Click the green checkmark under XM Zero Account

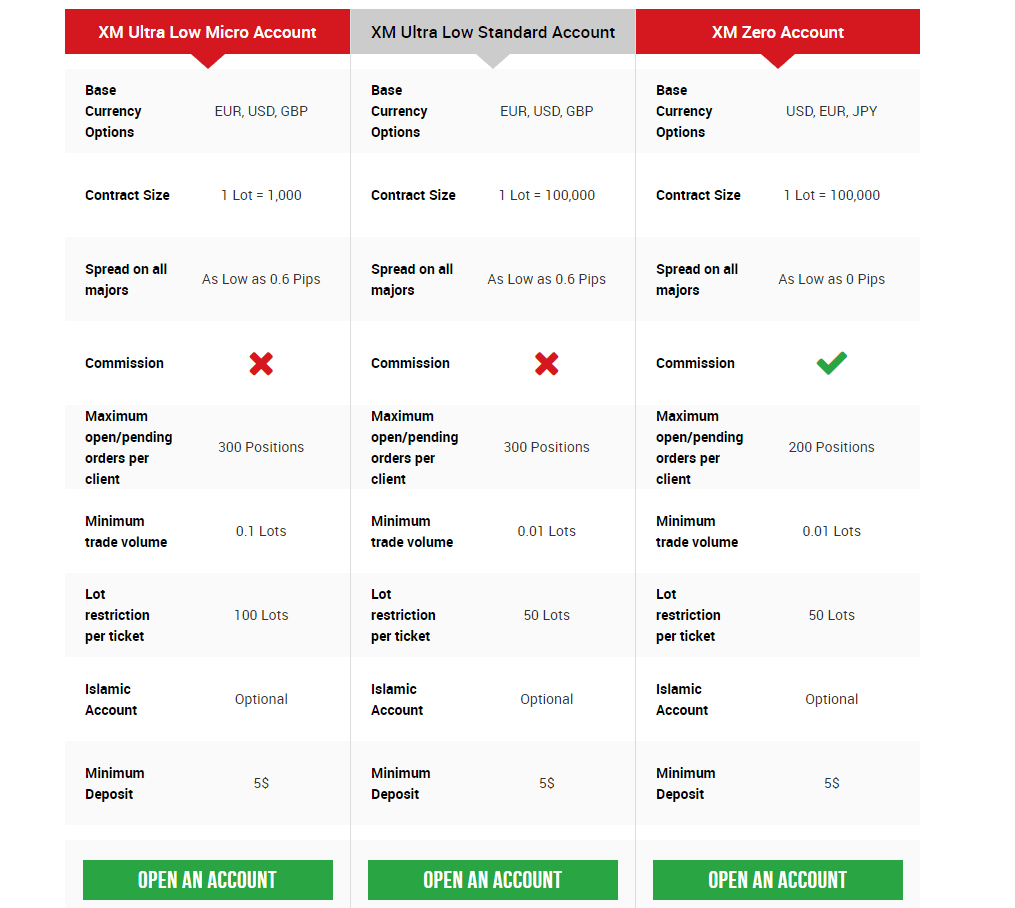(x=831, y=363)
